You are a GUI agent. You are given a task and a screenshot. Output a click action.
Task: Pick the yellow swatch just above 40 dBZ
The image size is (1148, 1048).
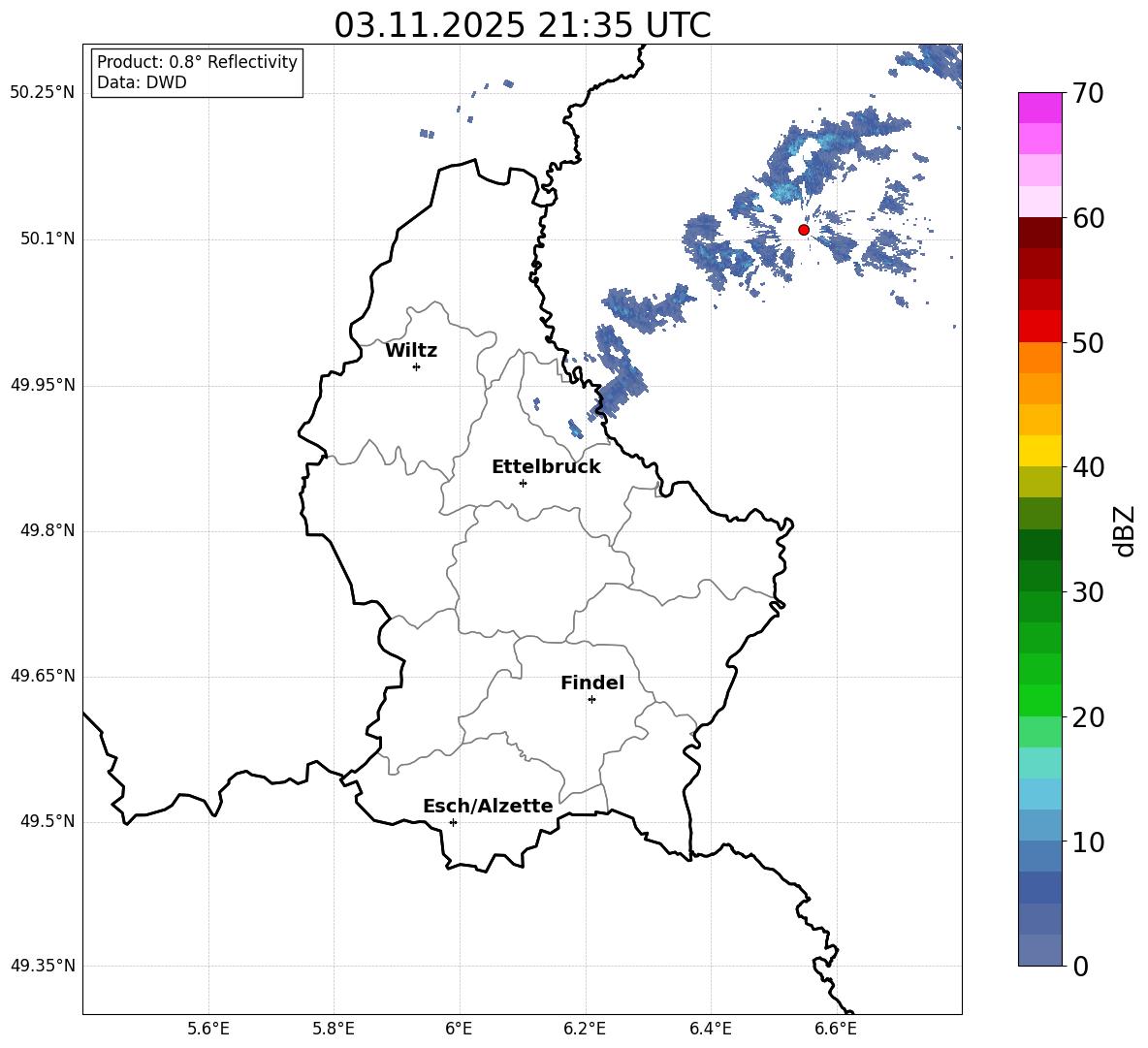1040,451
